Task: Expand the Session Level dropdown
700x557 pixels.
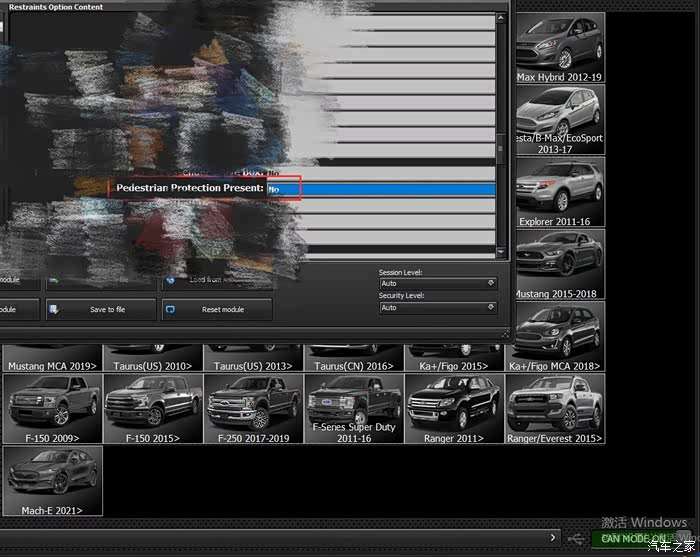Action: (x=437, y=284)
